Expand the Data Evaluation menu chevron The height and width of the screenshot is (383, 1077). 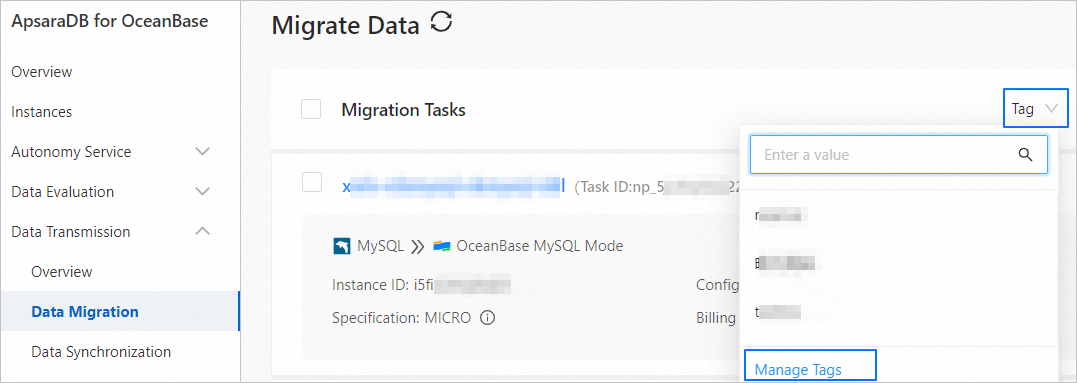203,192
